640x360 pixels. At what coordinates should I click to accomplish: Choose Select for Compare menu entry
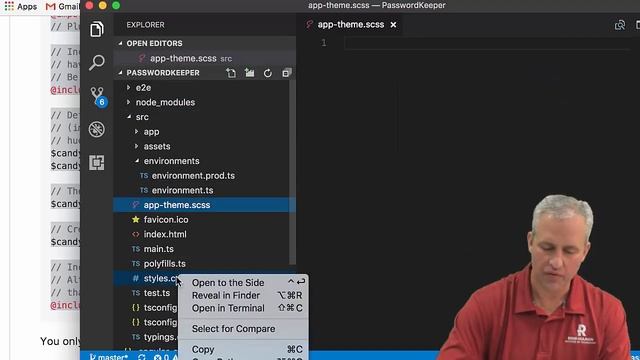(244, 329)
